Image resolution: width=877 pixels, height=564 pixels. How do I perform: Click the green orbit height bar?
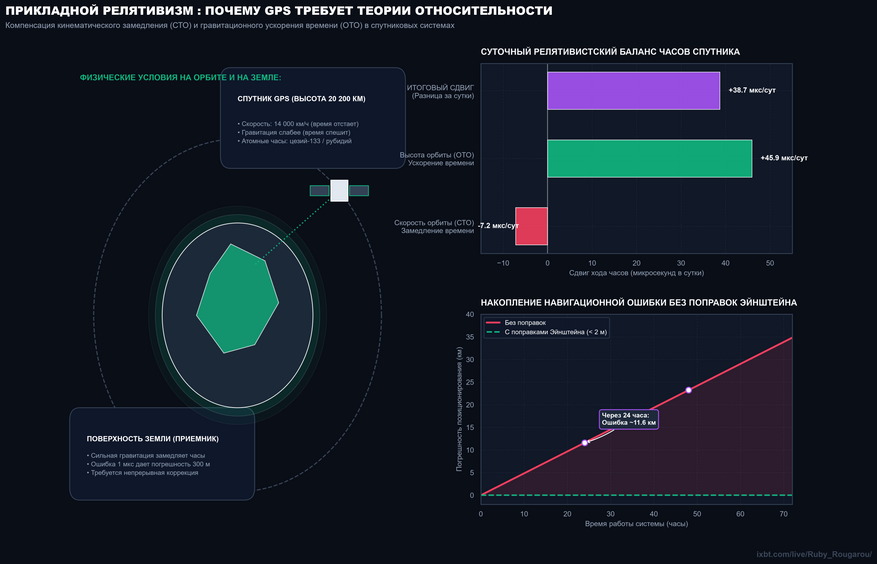649,158
